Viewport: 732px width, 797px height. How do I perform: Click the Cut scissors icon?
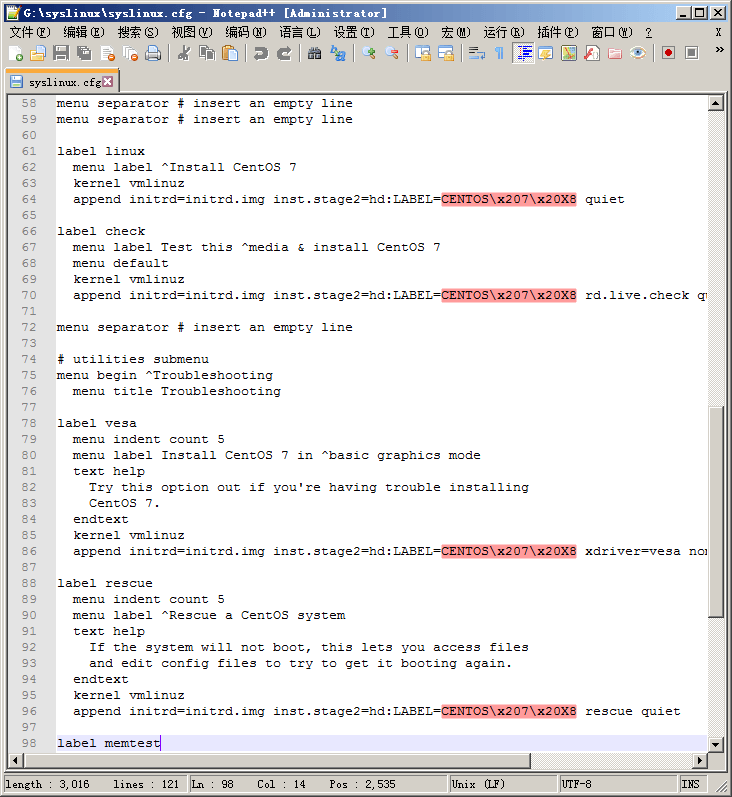[x=184, y=54]
